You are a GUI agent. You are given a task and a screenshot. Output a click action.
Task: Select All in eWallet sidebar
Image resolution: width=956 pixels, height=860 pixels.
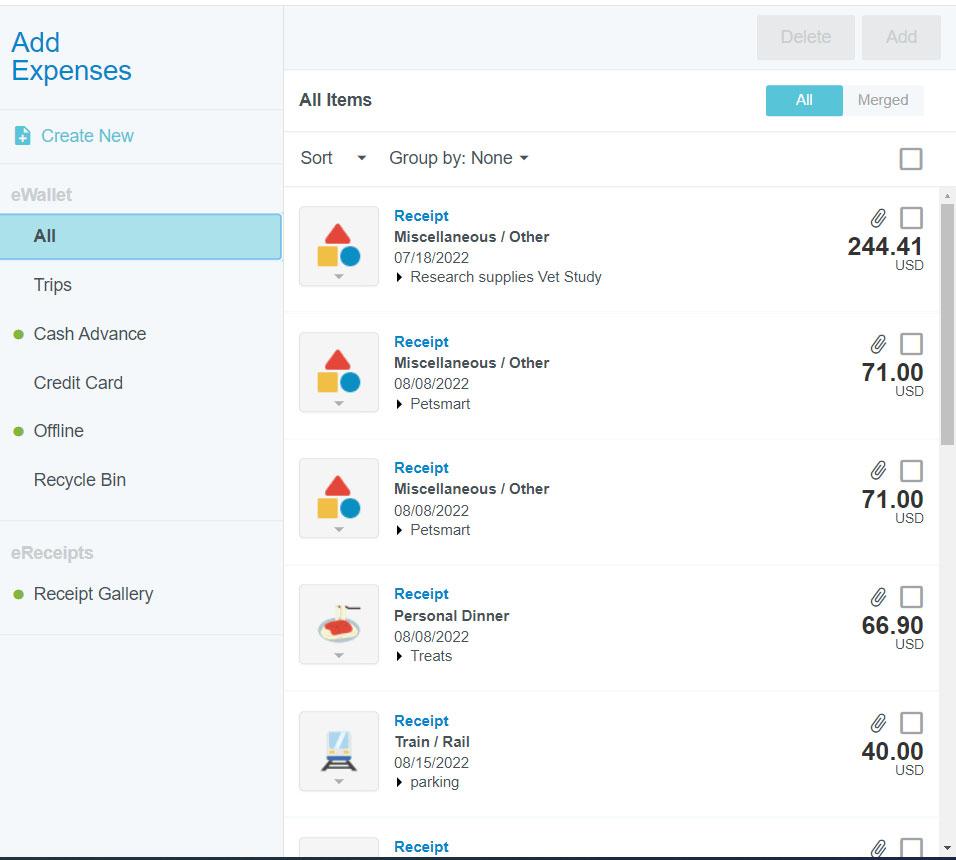tap(141, 236)
